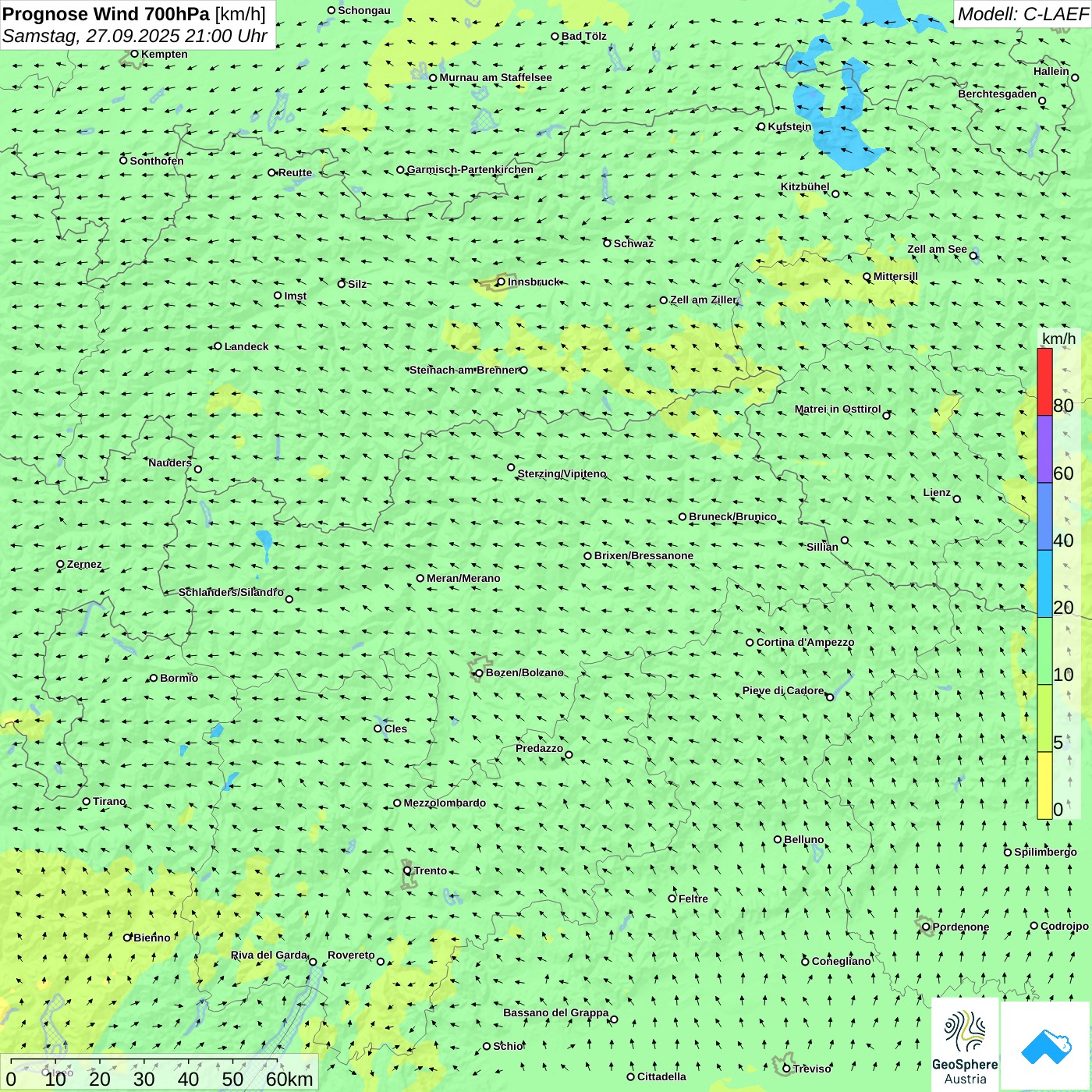Click the 'Prognose Wind 700hPa' title

tap(106, 14)
